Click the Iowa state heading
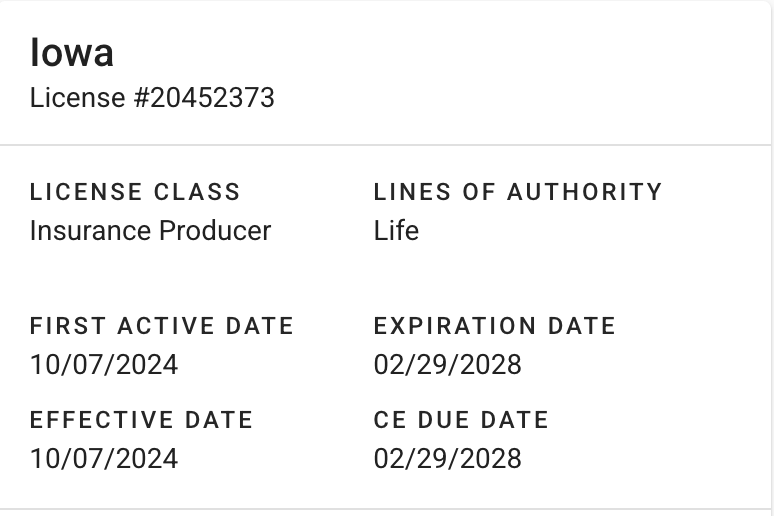774x516 pixels. (x=72, y=53)
